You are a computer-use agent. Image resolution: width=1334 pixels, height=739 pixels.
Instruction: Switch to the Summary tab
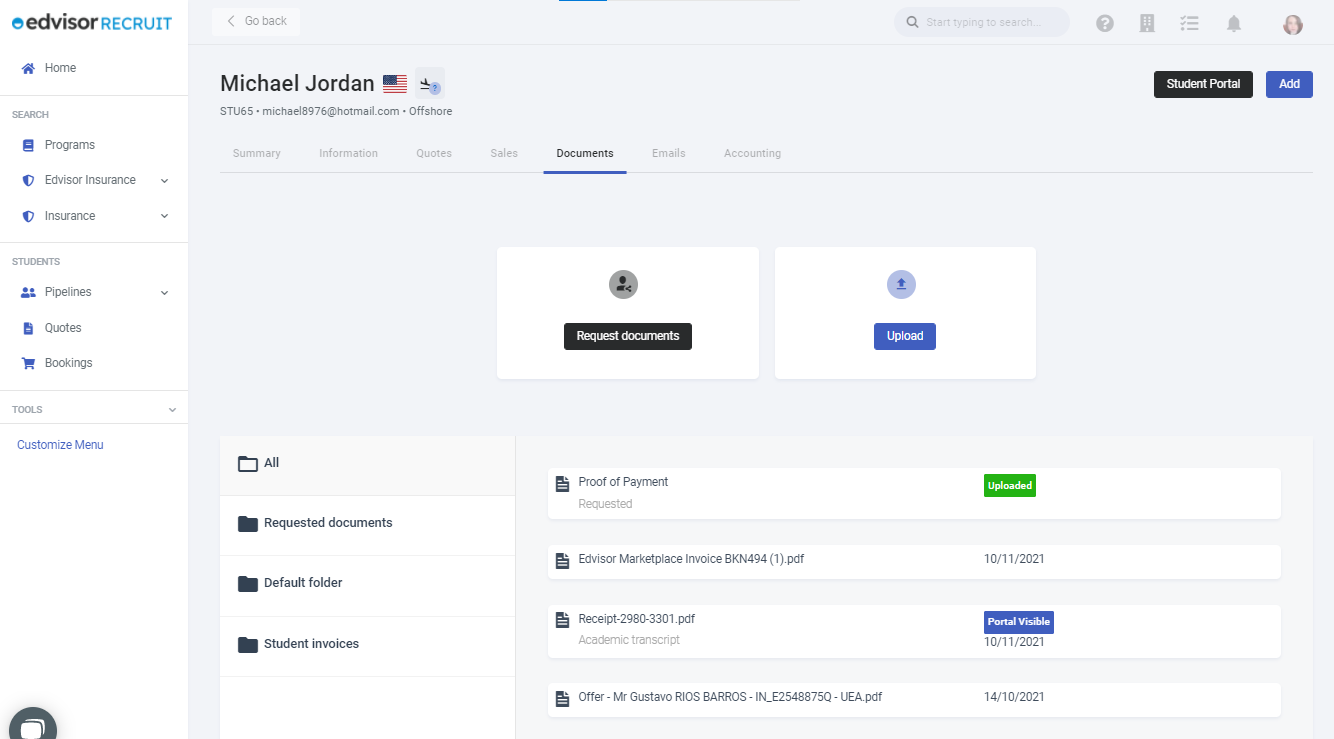point(257,153)
